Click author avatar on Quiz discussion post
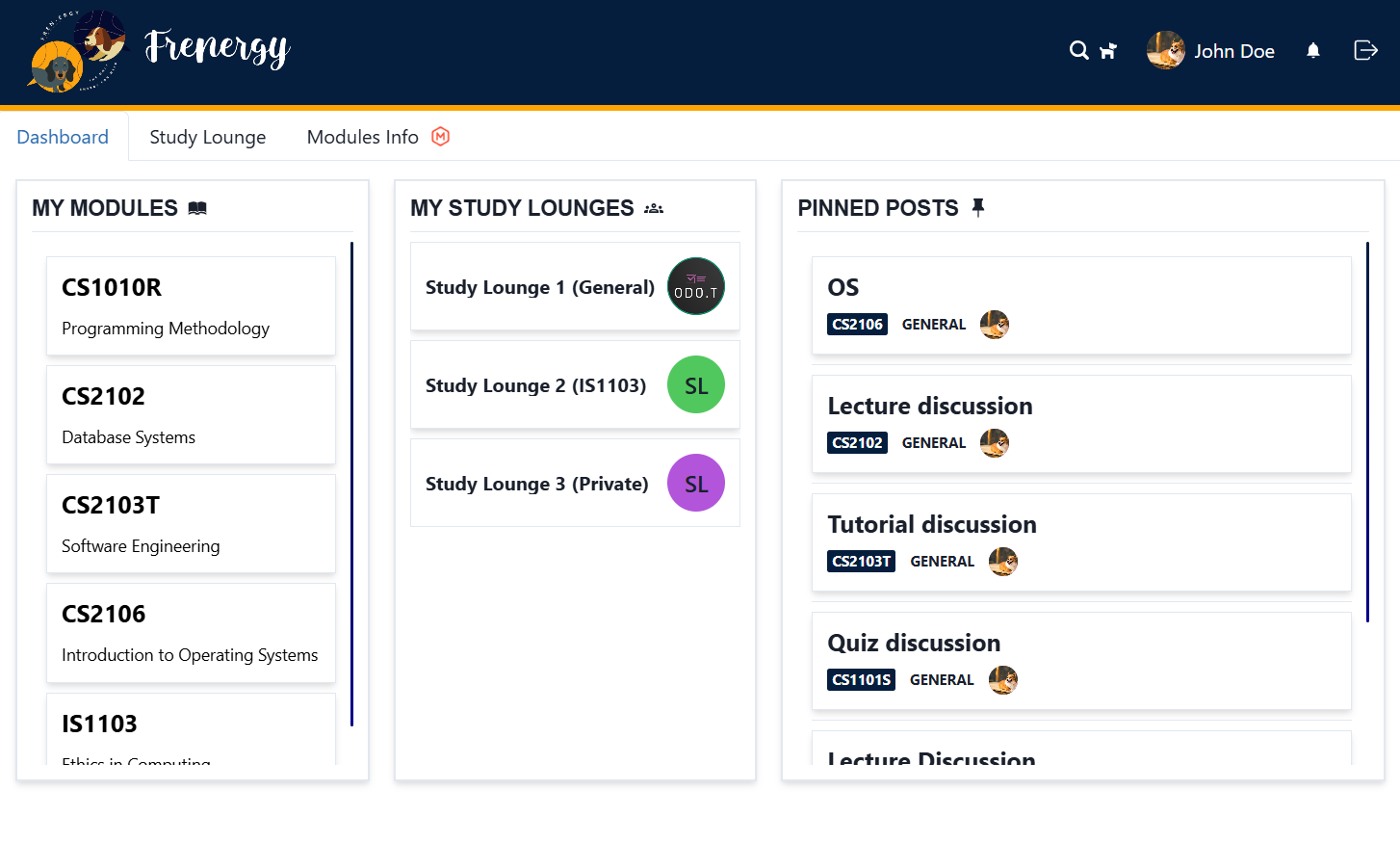The height and width of the screenshot is (843, 1400). 1003,680
